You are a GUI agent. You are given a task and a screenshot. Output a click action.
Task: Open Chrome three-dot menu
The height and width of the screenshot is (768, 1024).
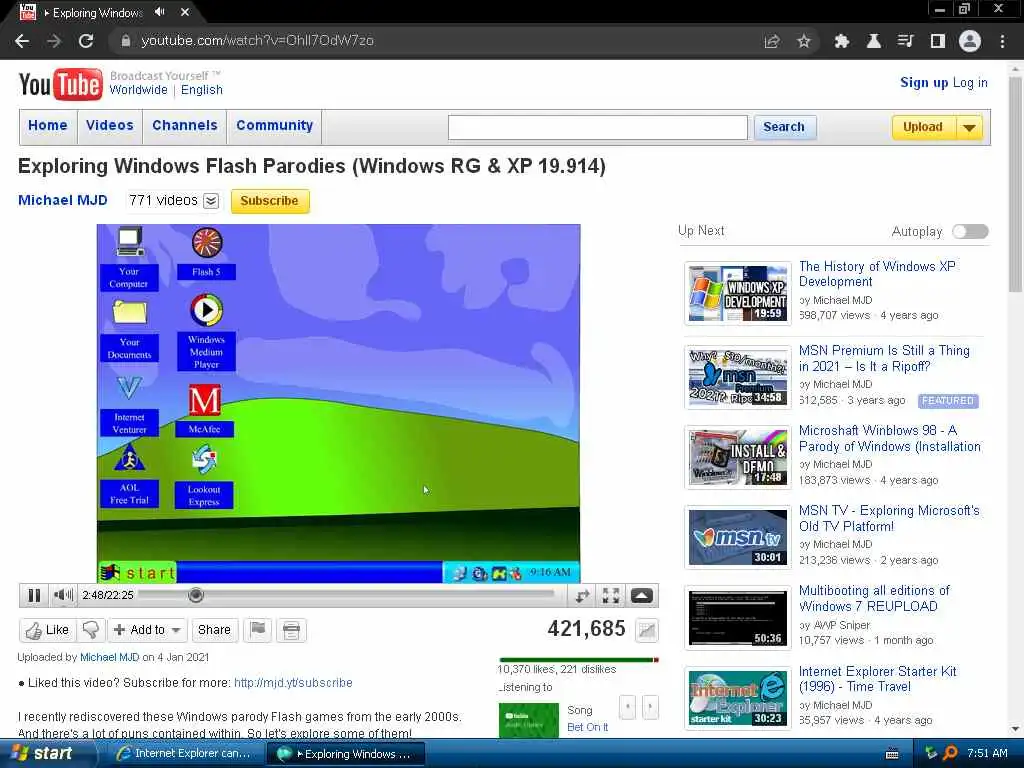1002,41
